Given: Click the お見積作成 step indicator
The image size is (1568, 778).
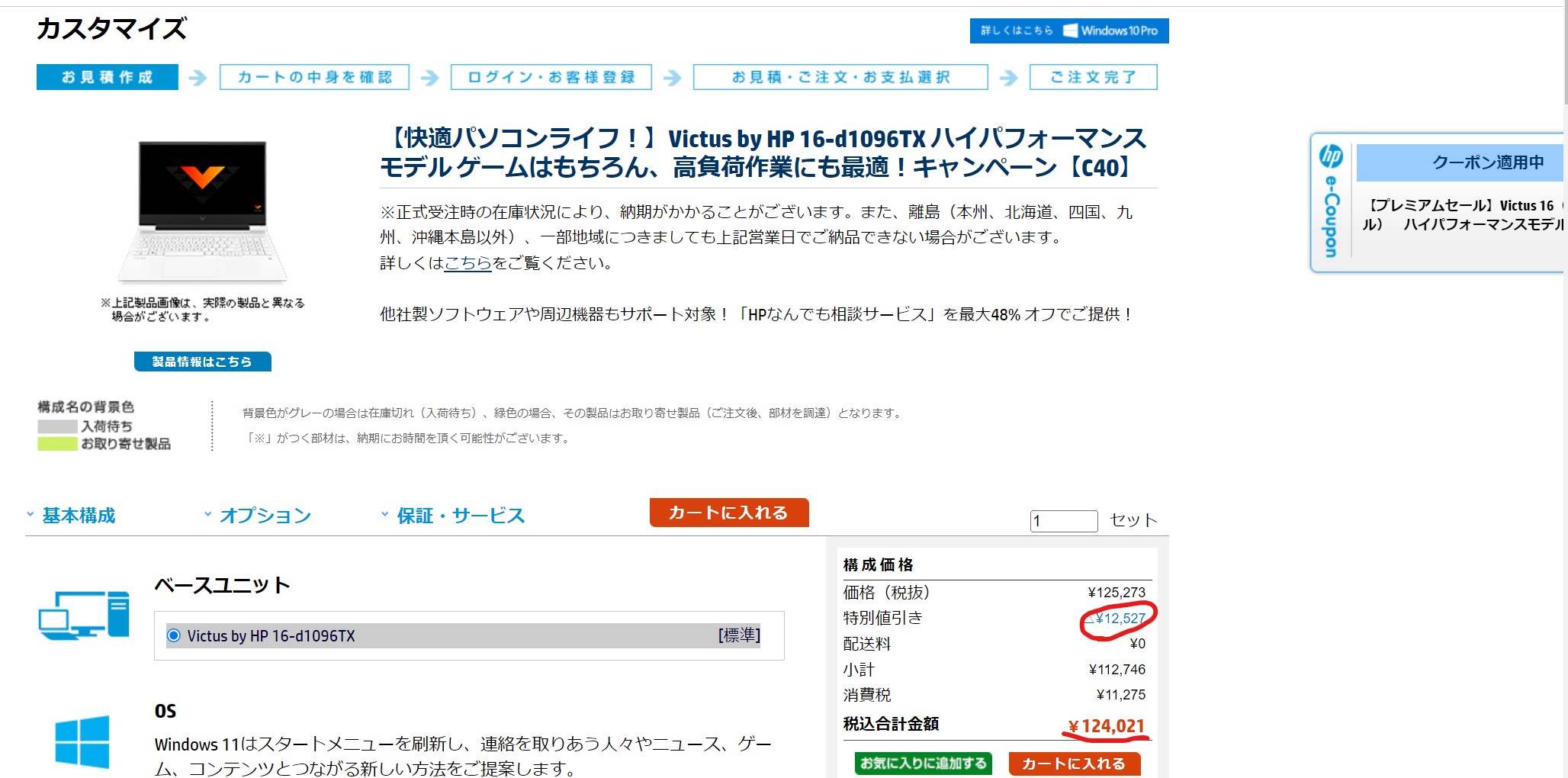Looking at the screenshot, I should pos(108,77).
